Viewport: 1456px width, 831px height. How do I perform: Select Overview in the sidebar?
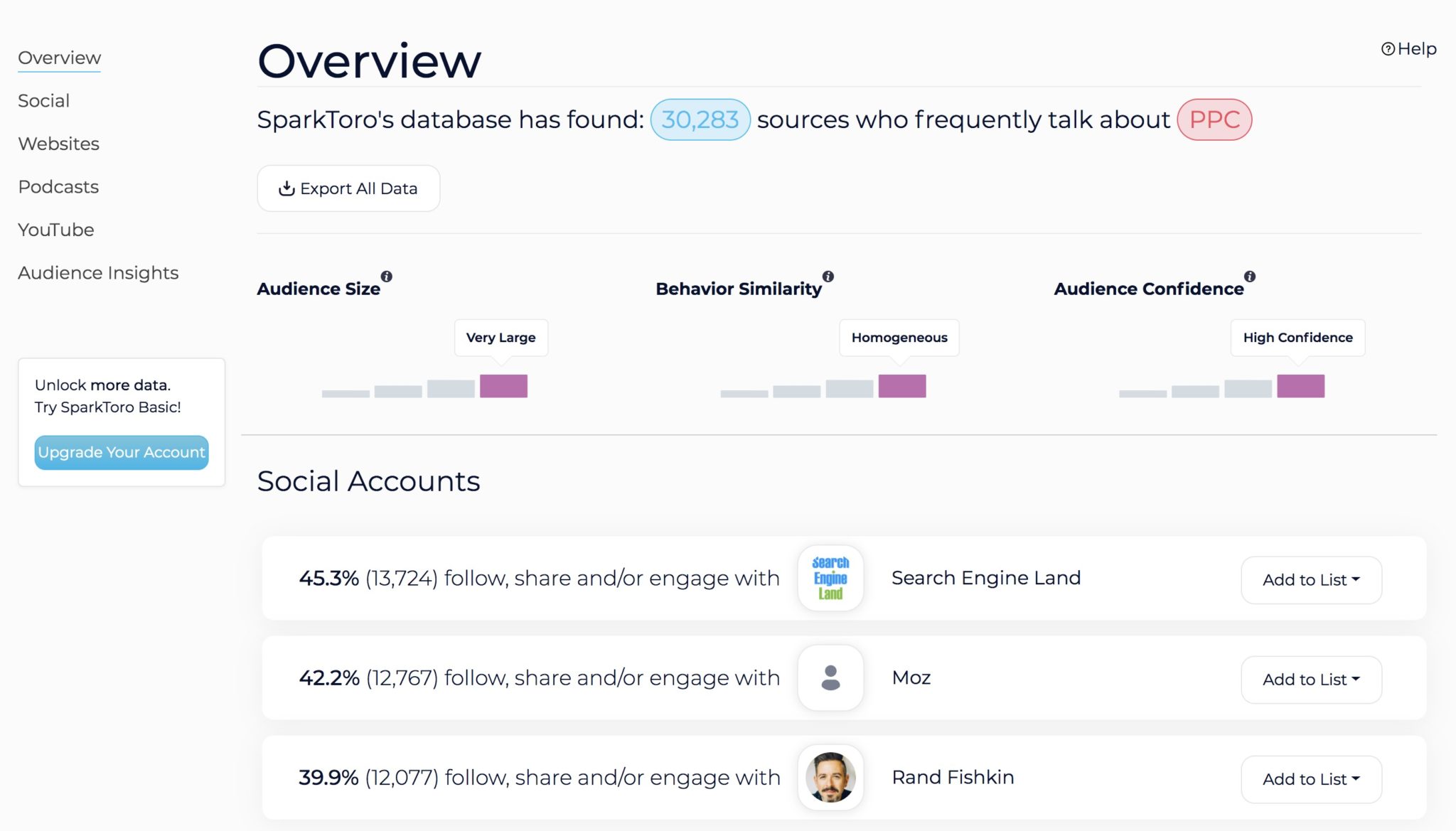click(x=59, y=58)
